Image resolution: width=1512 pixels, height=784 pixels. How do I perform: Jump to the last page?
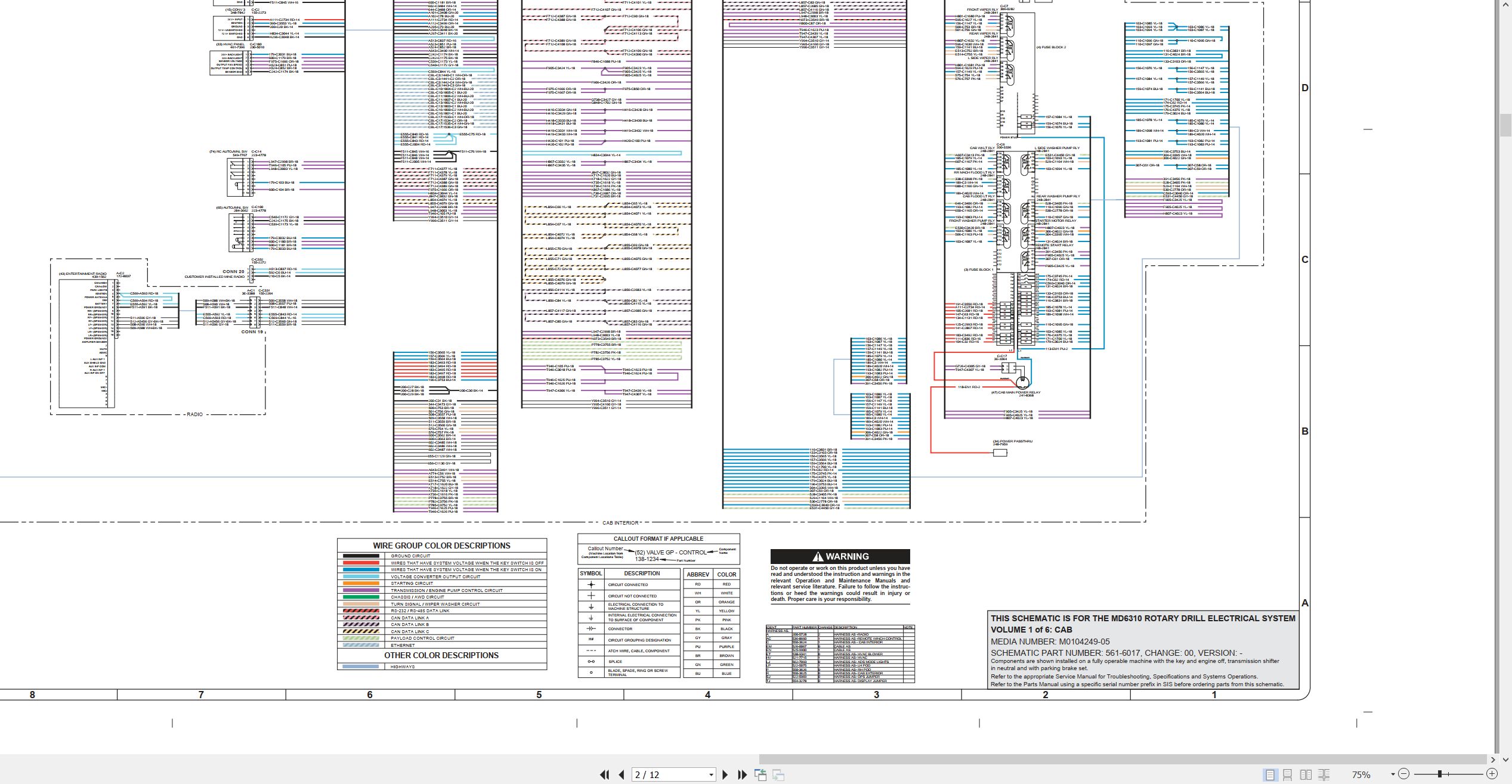742,774
